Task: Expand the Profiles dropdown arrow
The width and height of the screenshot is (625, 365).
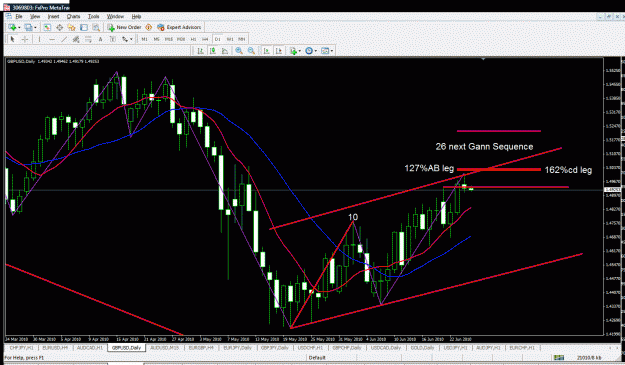Action: (35, 27)
